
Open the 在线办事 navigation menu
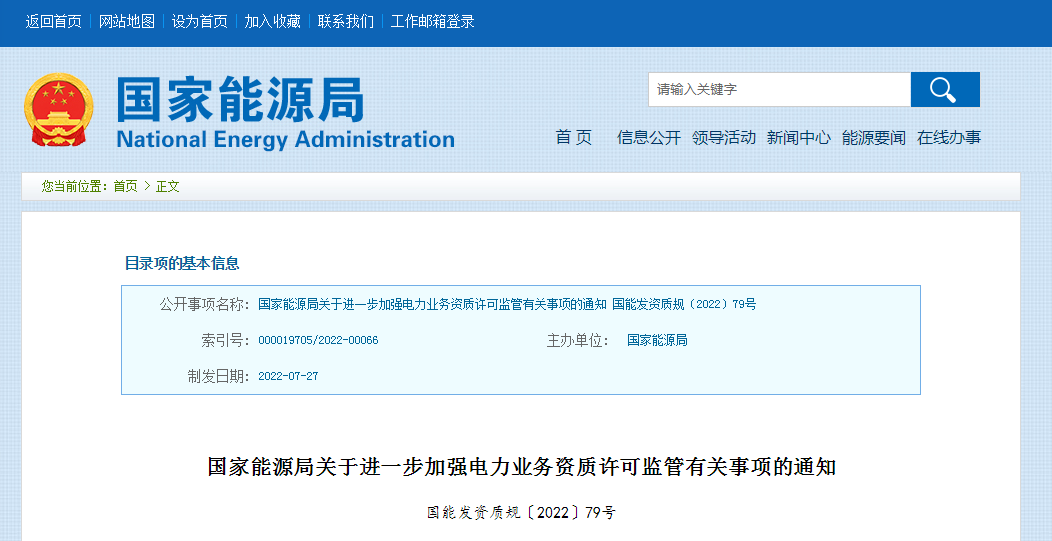pyautogui.click(x=949, y=138)
